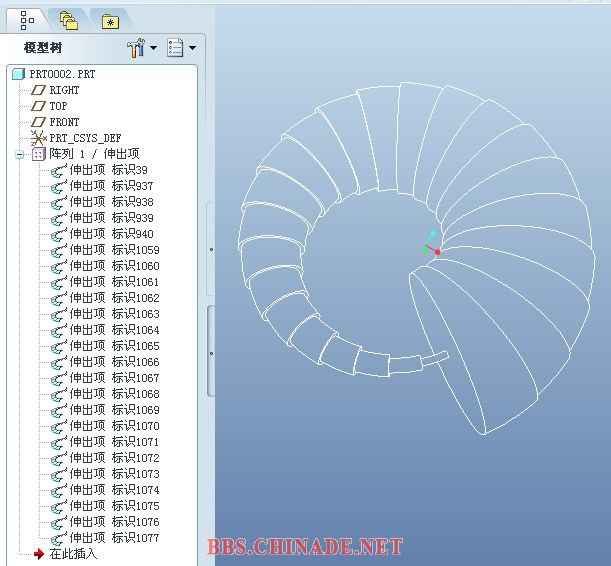This screenshot has height=566, width=611.
Task: Select the TOP datum plane icon
Action: (x=39, y=106)
